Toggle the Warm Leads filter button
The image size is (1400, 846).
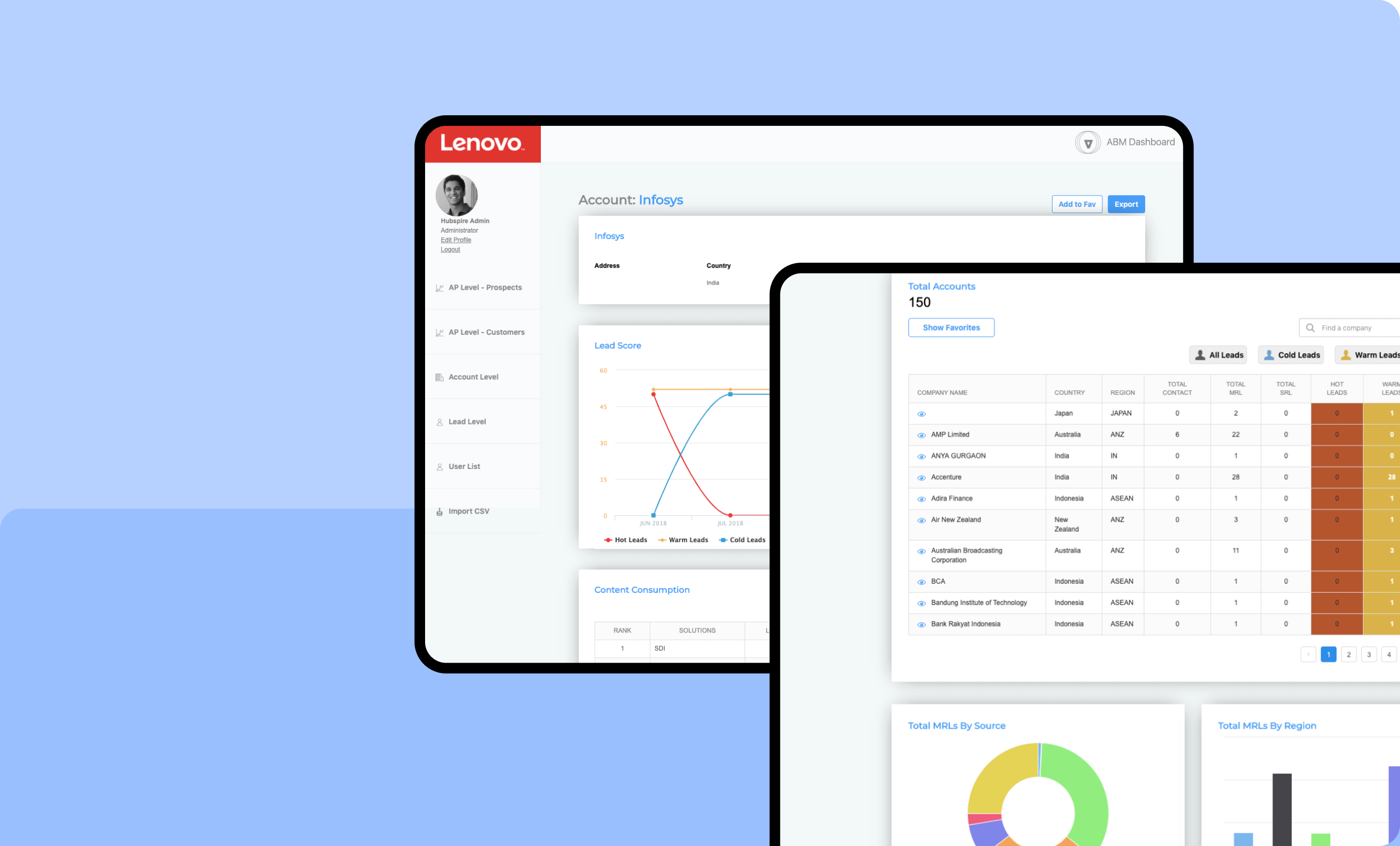pos(1370,356)
